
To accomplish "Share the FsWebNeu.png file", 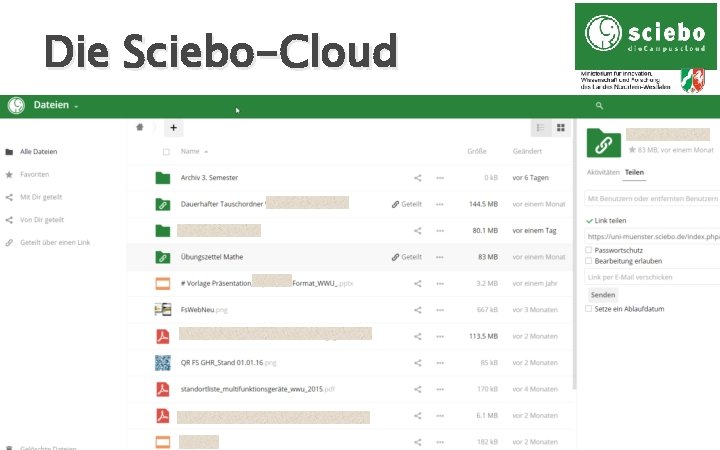I will tap(417, 310).
